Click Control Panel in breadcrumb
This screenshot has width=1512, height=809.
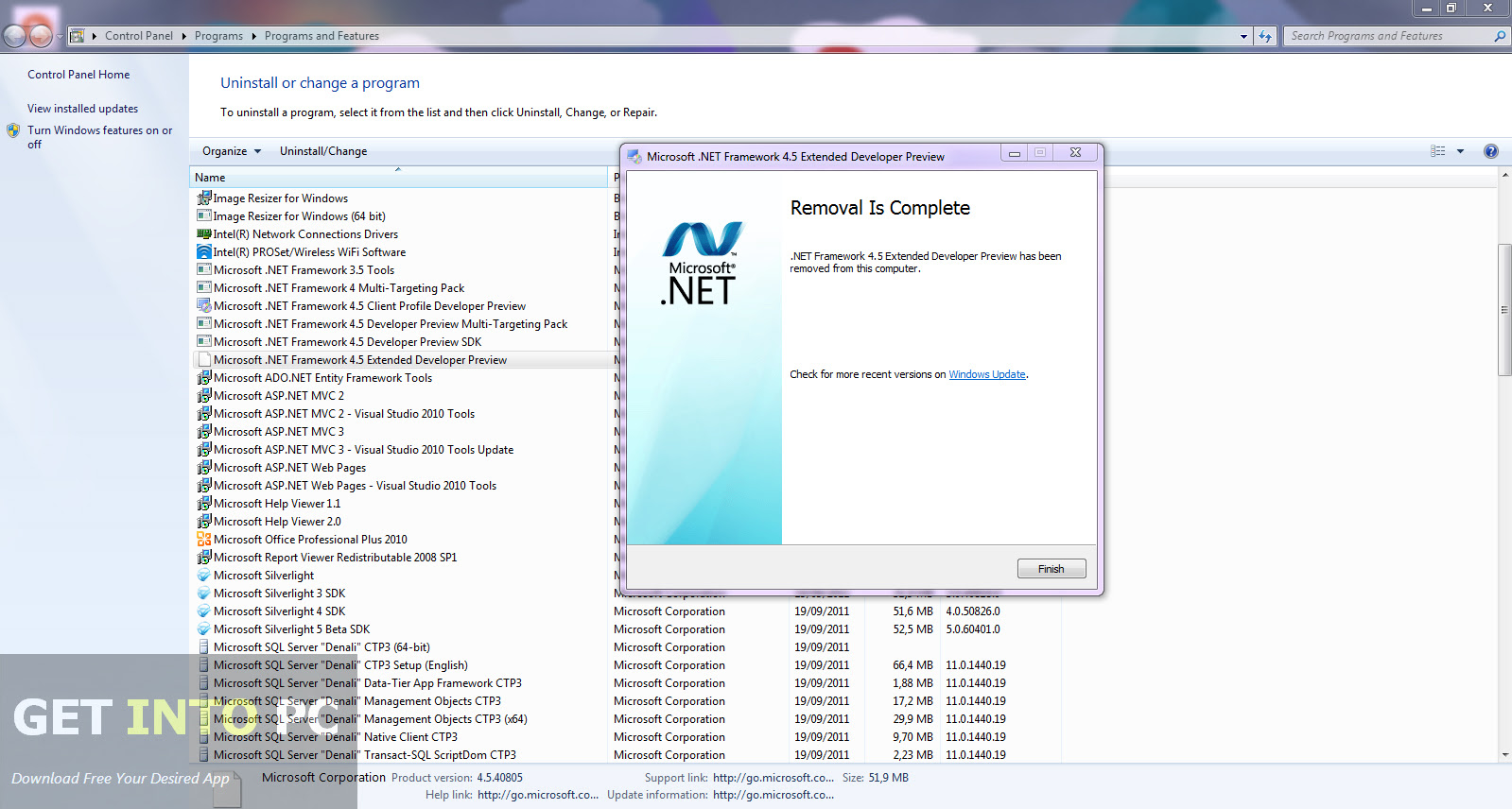click(x=139, y=36)
